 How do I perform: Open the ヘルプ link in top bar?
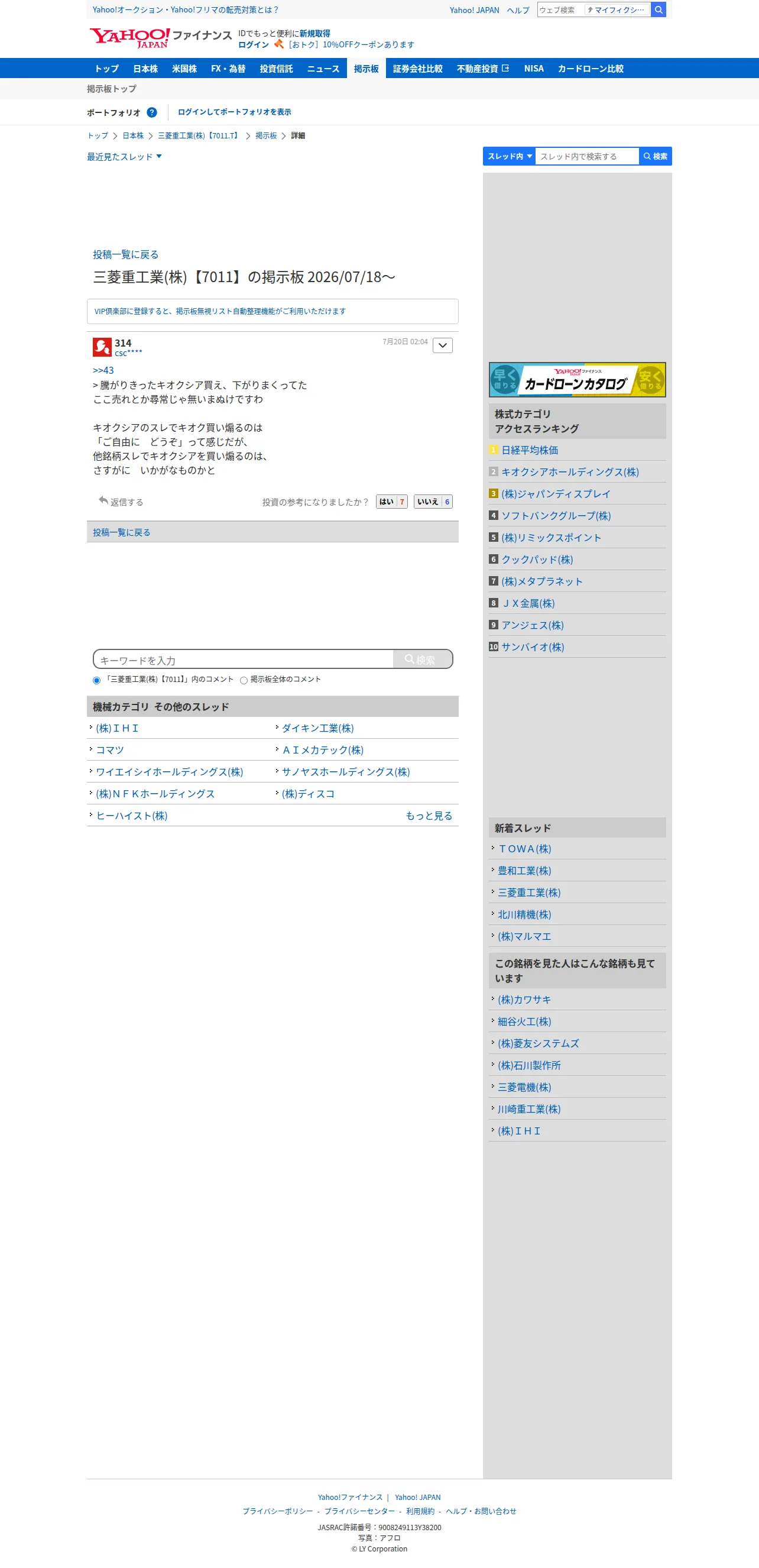(518, 10)
